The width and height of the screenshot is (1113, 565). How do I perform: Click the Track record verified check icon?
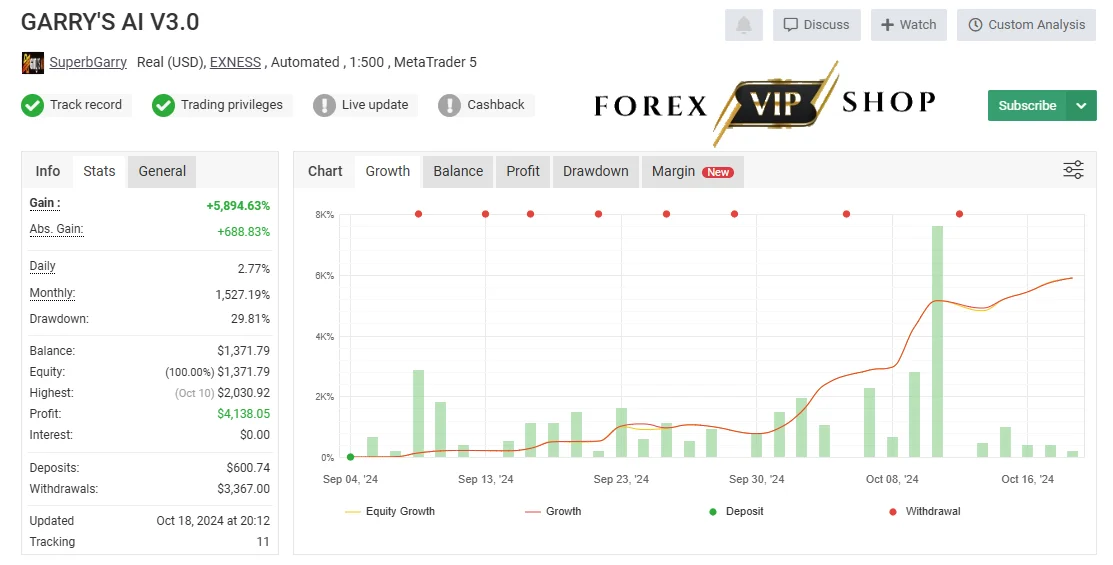(x=33, y=105)
